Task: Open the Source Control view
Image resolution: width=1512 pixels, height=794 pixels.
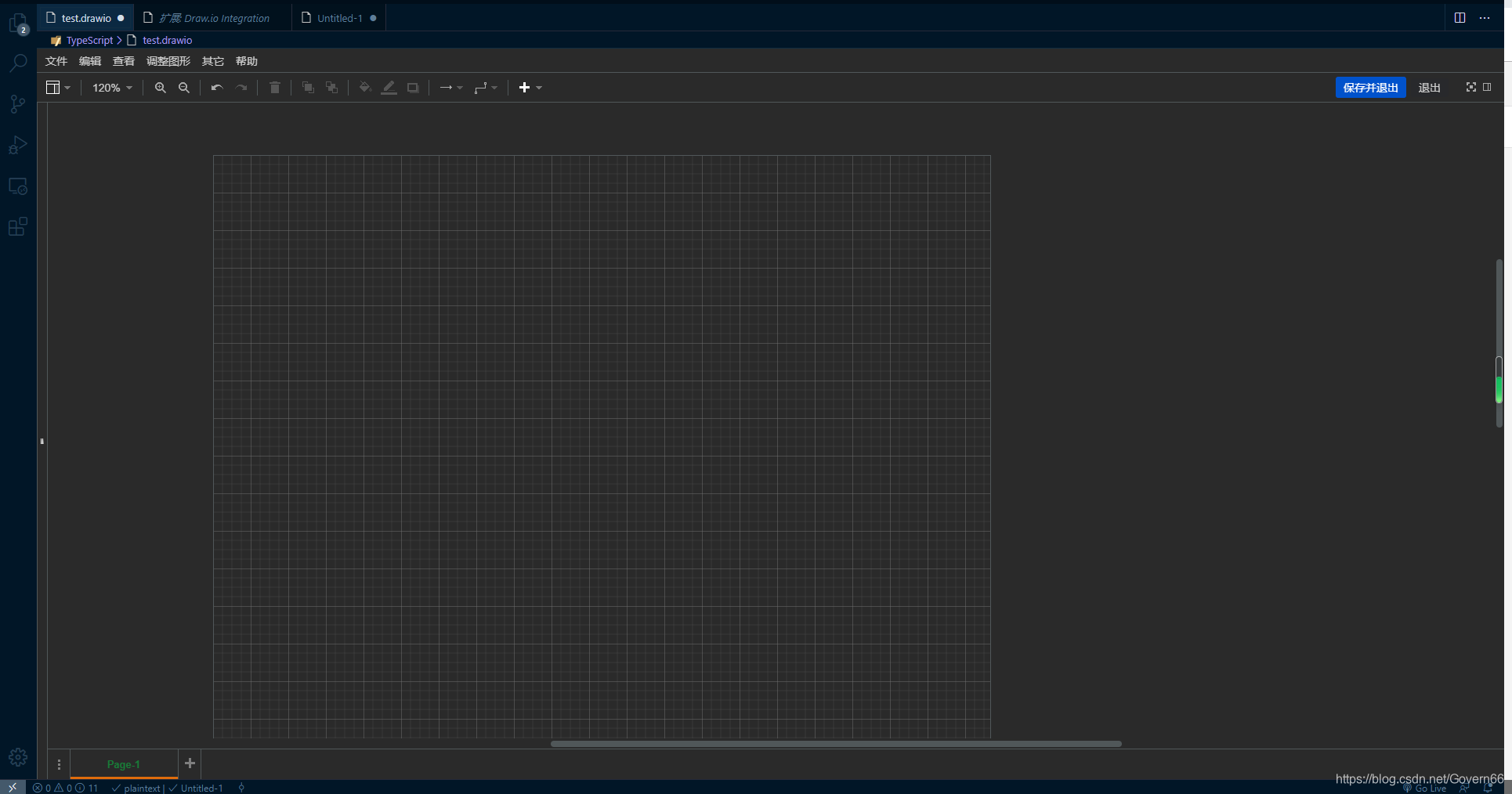Action: pyautogui.click(x=18, y=104)
